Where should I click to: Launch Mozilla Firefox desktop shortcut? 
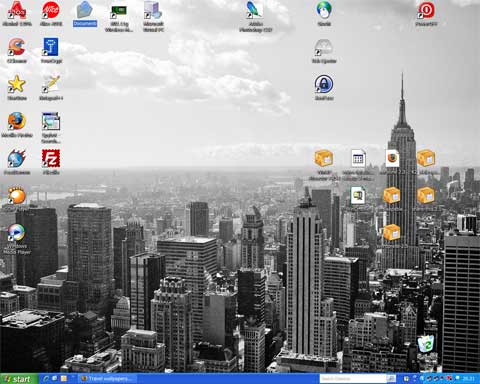coord(17,121)
